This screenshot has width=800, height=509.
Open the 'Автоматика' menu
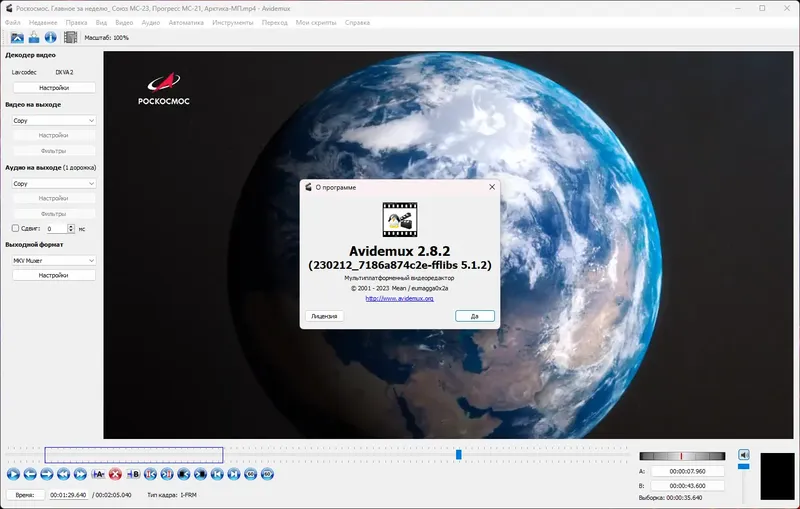pos(186,22)
